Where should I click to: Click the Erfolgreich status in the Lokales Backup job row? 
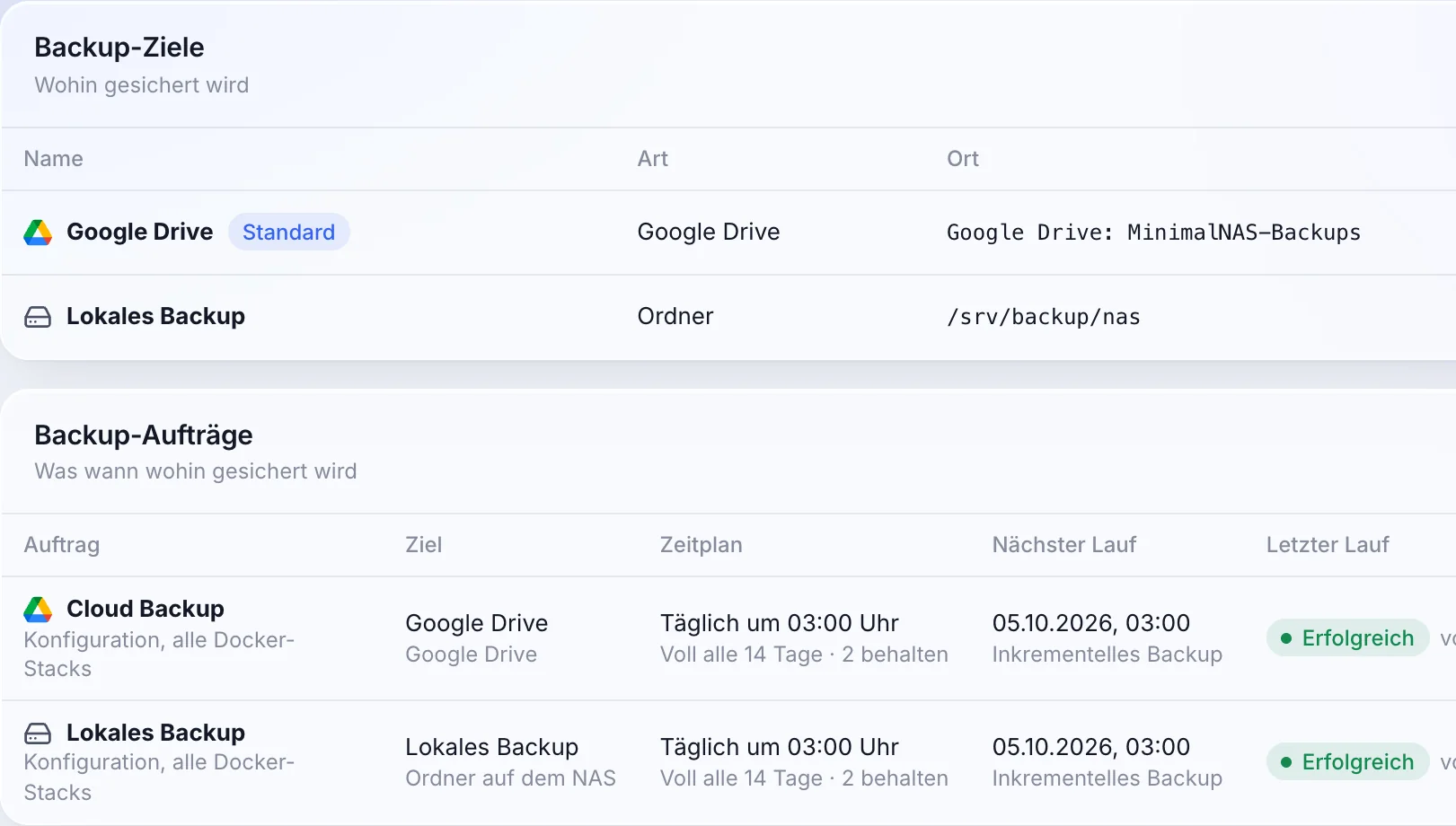point(1347,762)
